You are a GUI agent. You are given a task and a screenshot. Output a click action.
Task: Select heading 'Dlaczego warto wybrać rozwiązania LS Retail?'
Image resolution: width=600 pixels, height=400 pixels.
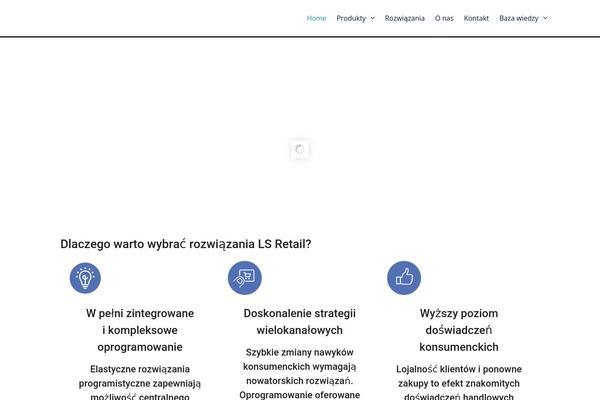(x=186, y=244)
